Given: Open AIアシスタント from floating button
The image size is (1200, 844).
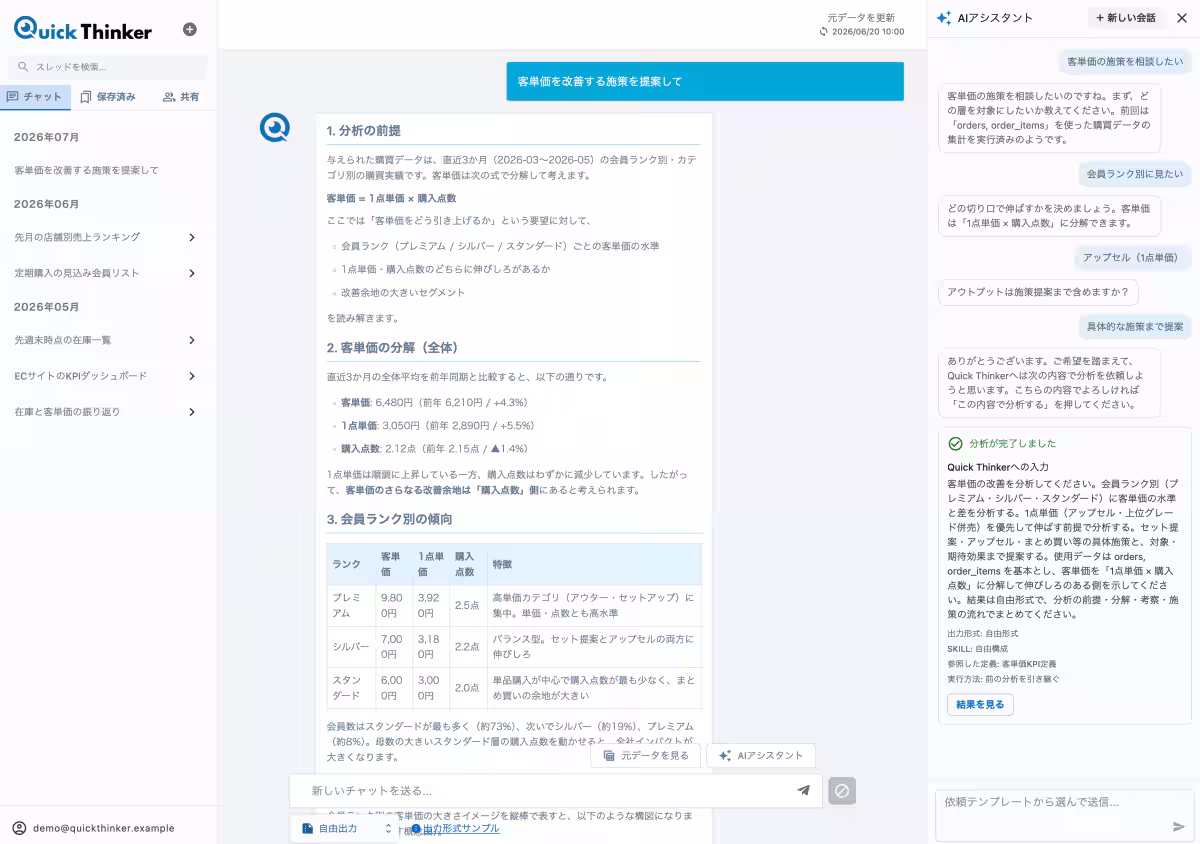Looking at the screenshot, I should pos(761,756).
